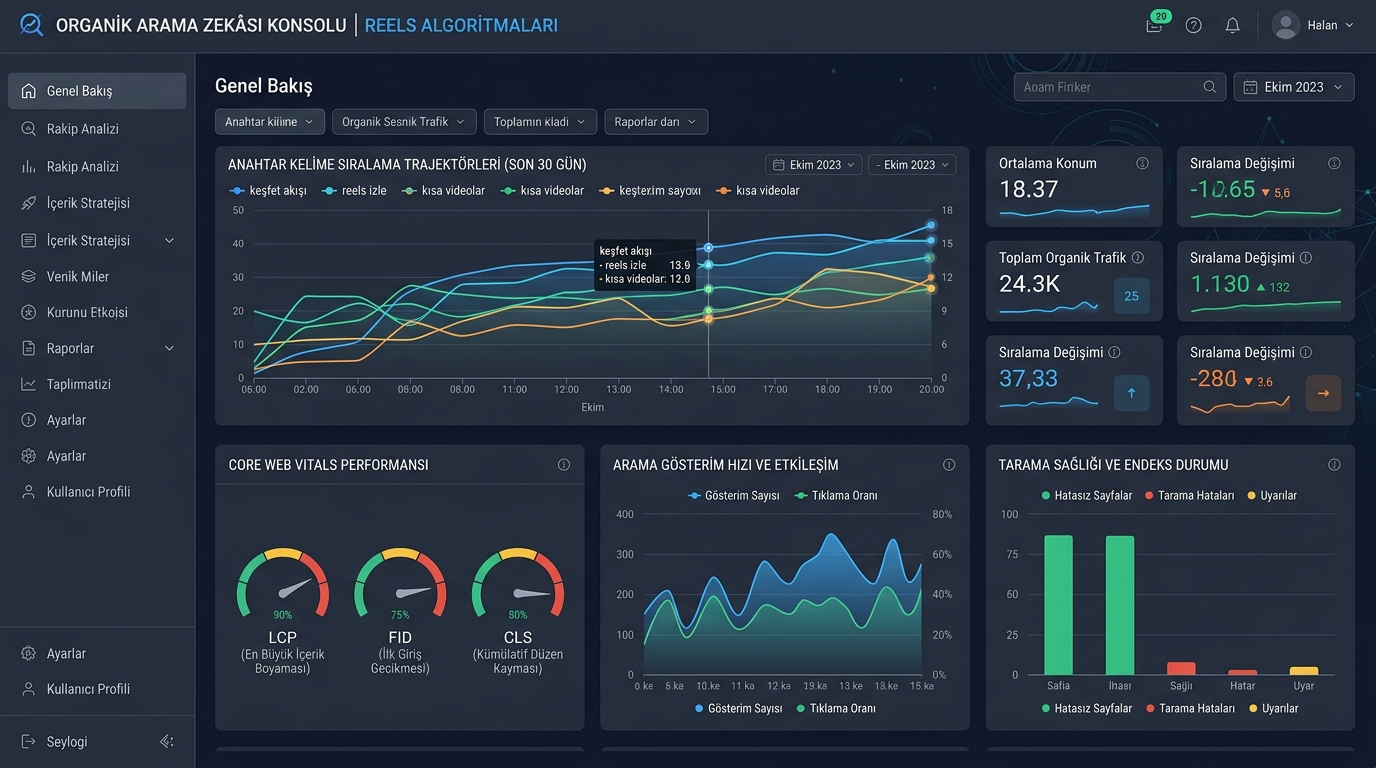Select Taplimatizi in the sidebar
Image resolution: width=1376 pixels, height=768 pixels.
[97, 385]
